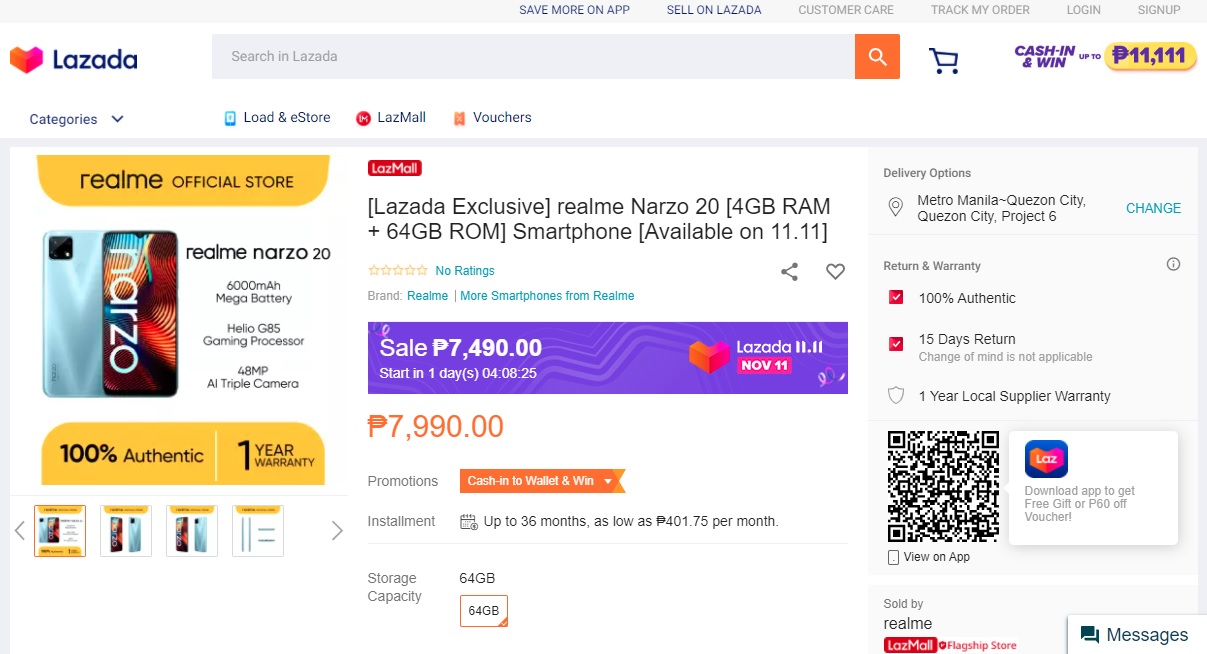
Task: Click the Laz app icon
Action: pos(1046,459)
